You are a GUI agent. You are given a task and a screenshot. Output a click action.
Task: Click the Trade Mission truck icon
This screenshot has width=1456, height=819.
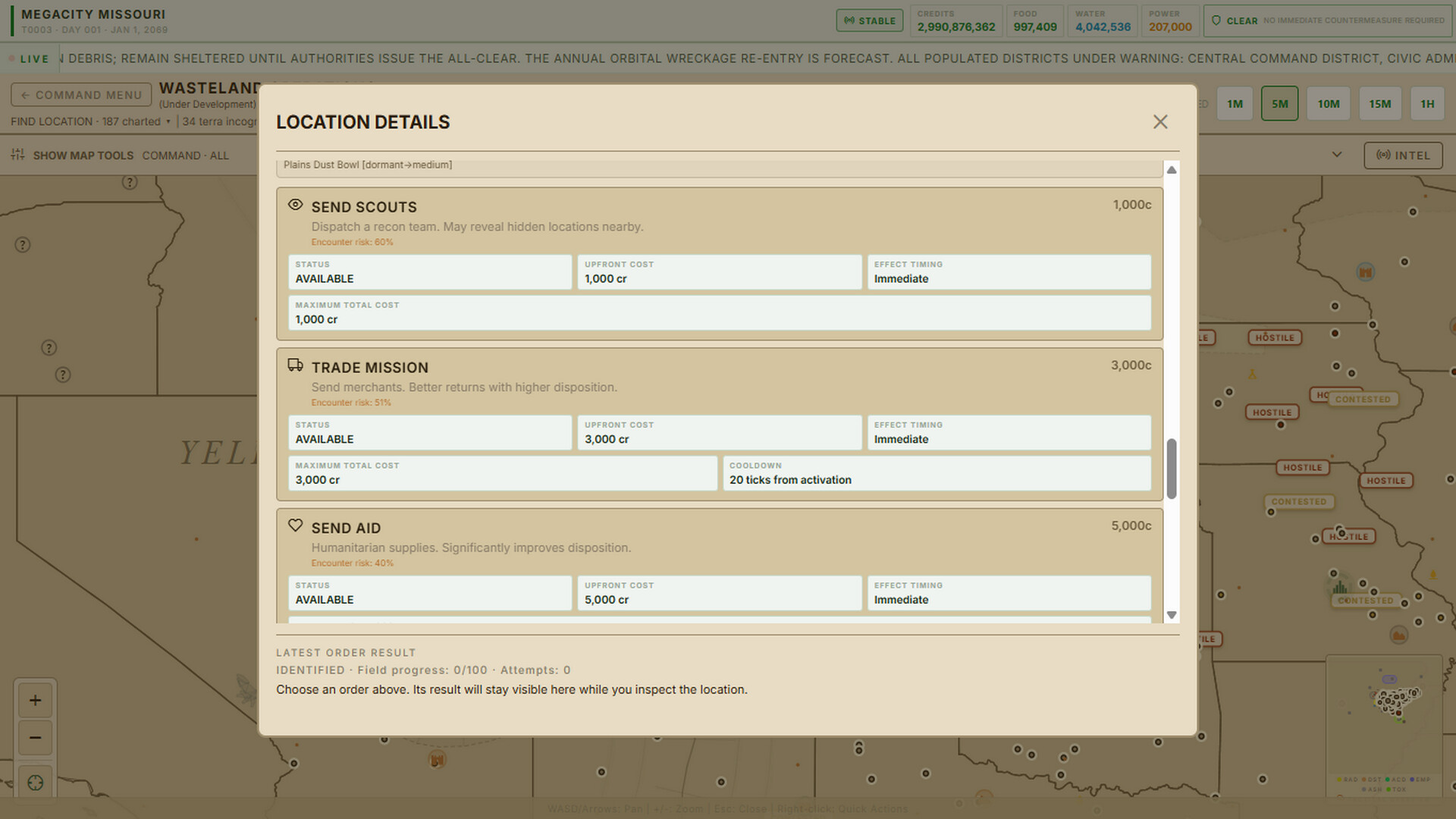tap(296, 366)
